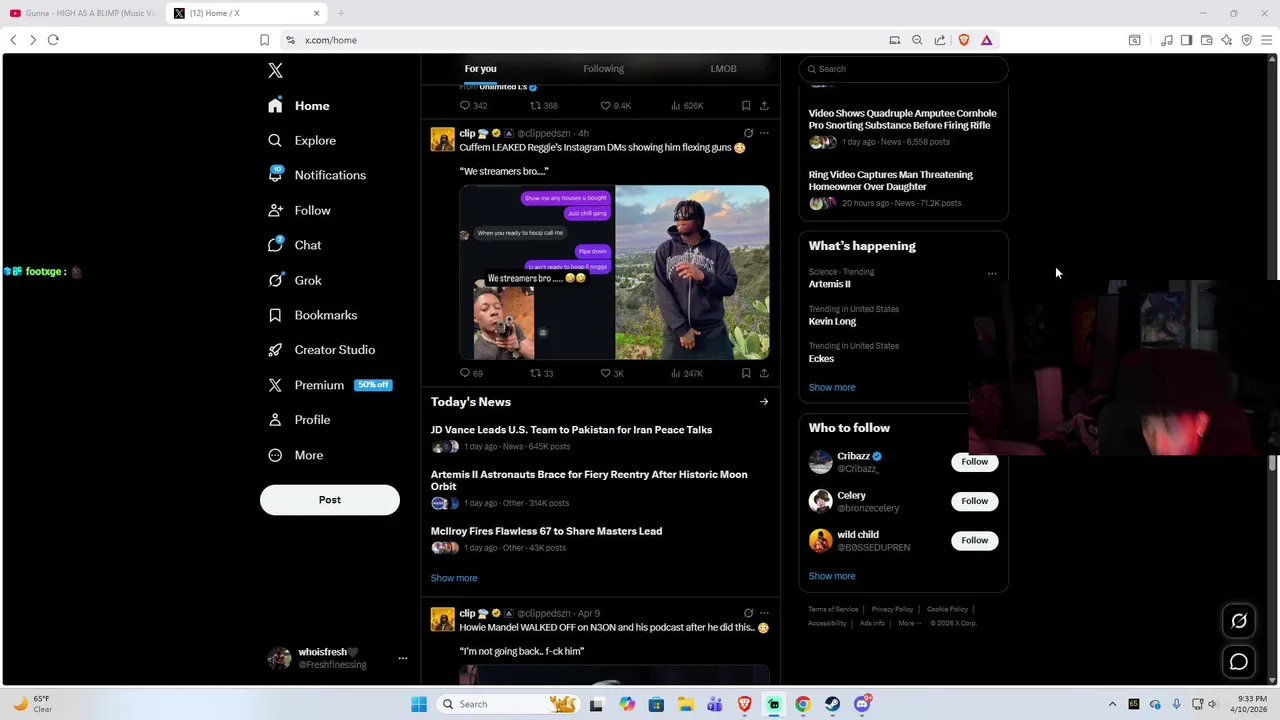The width and height of the screenshot is (1280, 720).
Task: View analytics of the Cuffem LEAKED post (247K)
Action: tap(686, 373)
